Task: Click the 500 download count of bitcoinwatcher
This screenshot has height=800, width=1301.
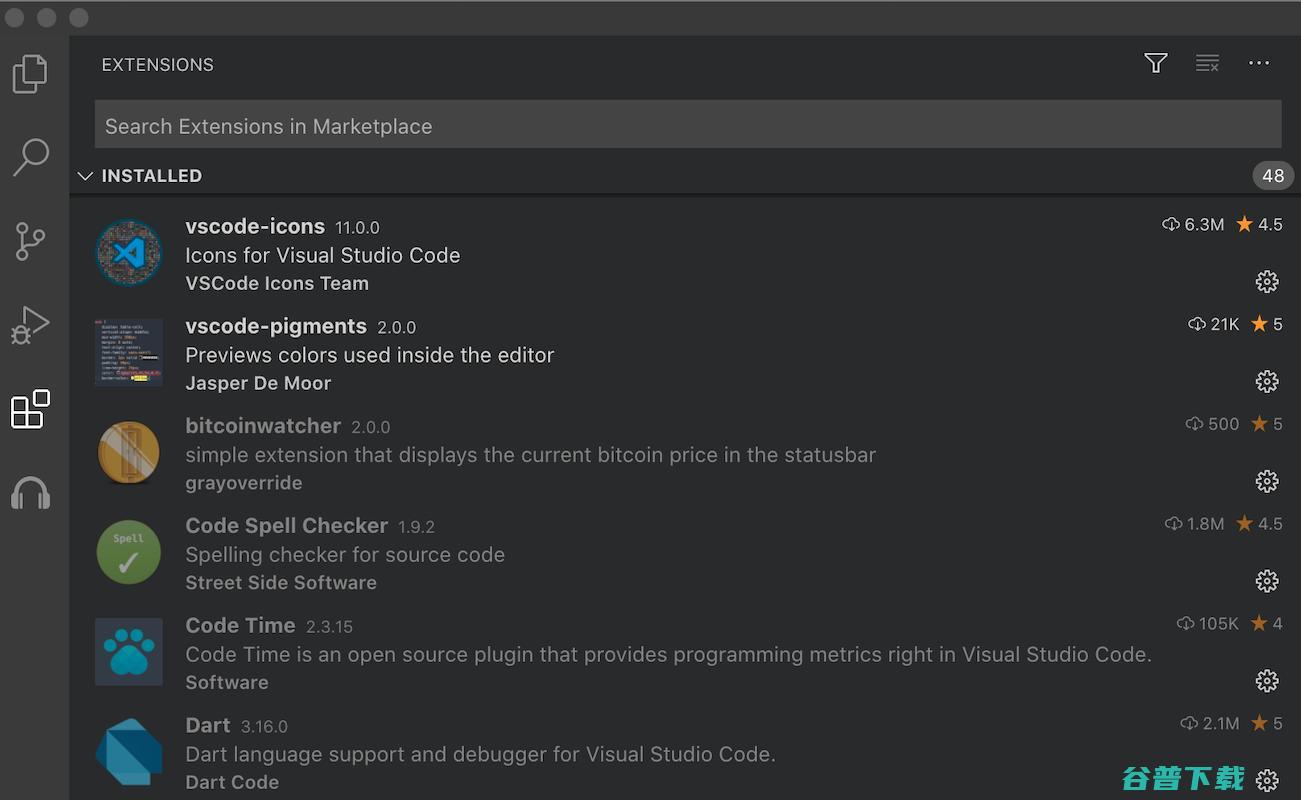Action: [x=1212, y=424]
